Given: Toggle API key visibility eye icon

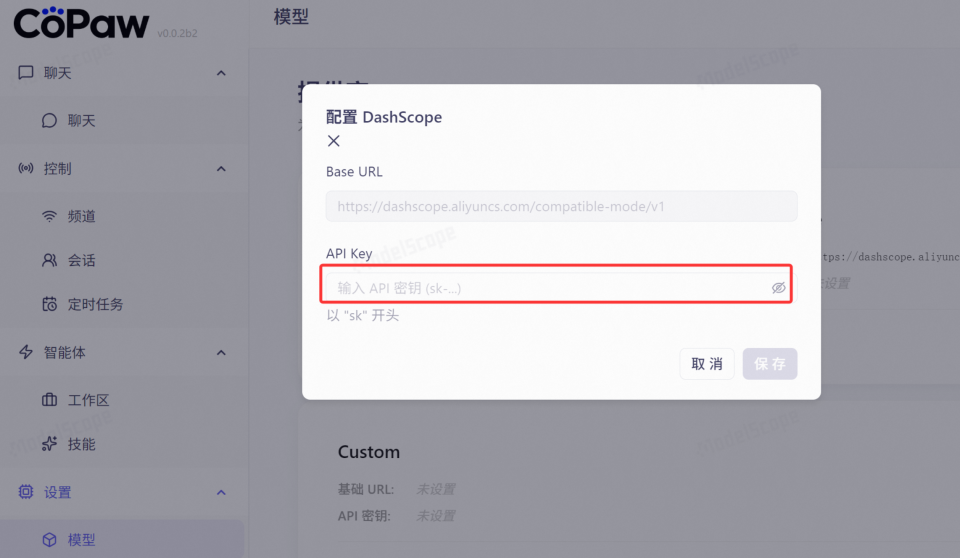Looking at the screenshot, I should point(778,288).
